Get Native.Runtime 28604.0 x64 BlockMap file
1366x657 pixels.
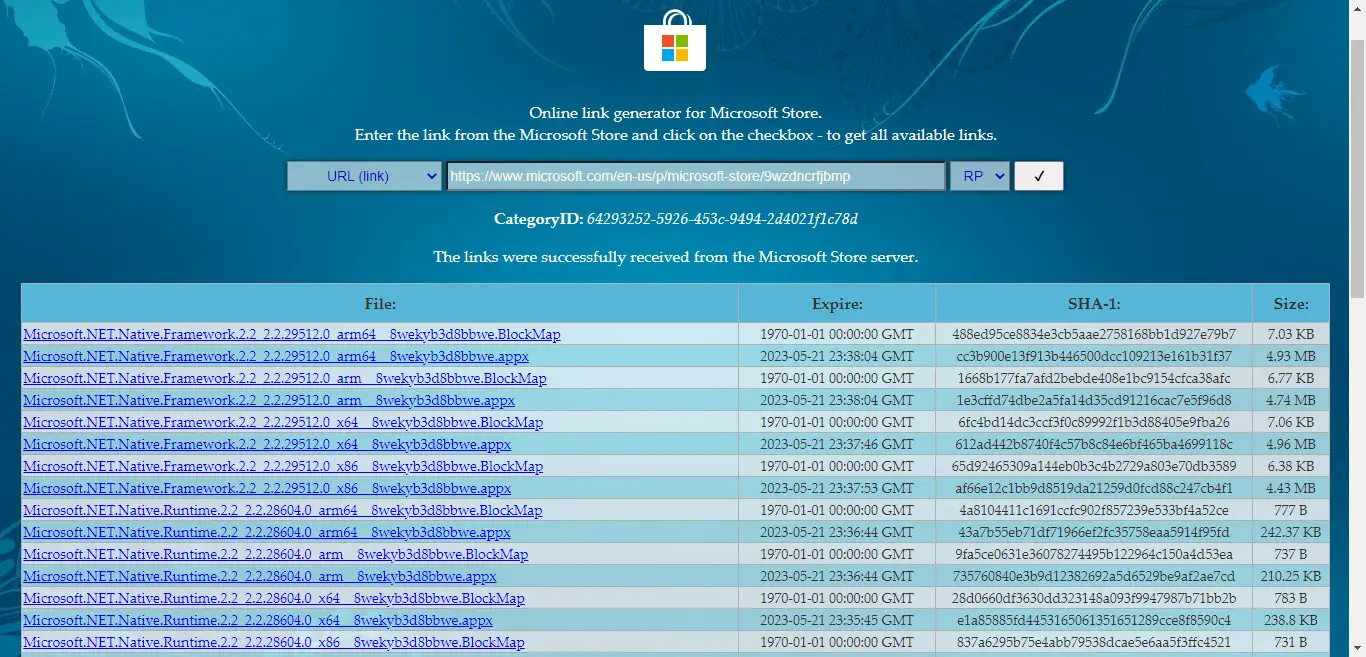click(x=274, y=598)
